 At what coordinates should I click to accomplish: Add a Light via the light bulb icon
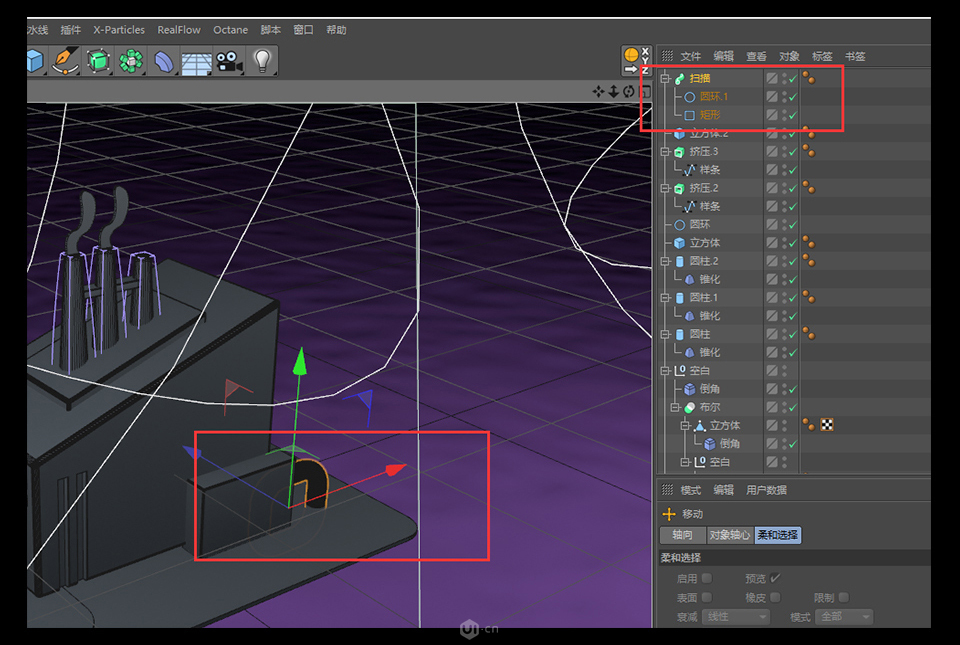(x=262, y=60)
